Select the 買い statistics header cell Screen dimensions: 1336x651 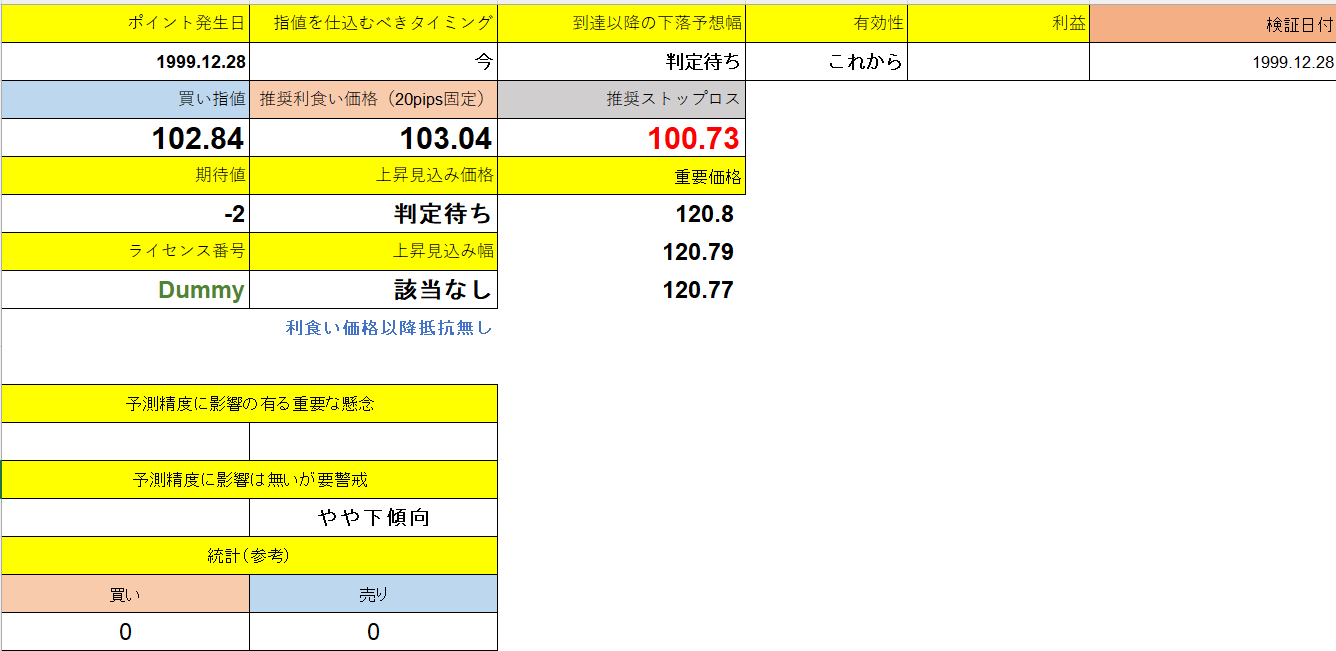coord(125,593)
